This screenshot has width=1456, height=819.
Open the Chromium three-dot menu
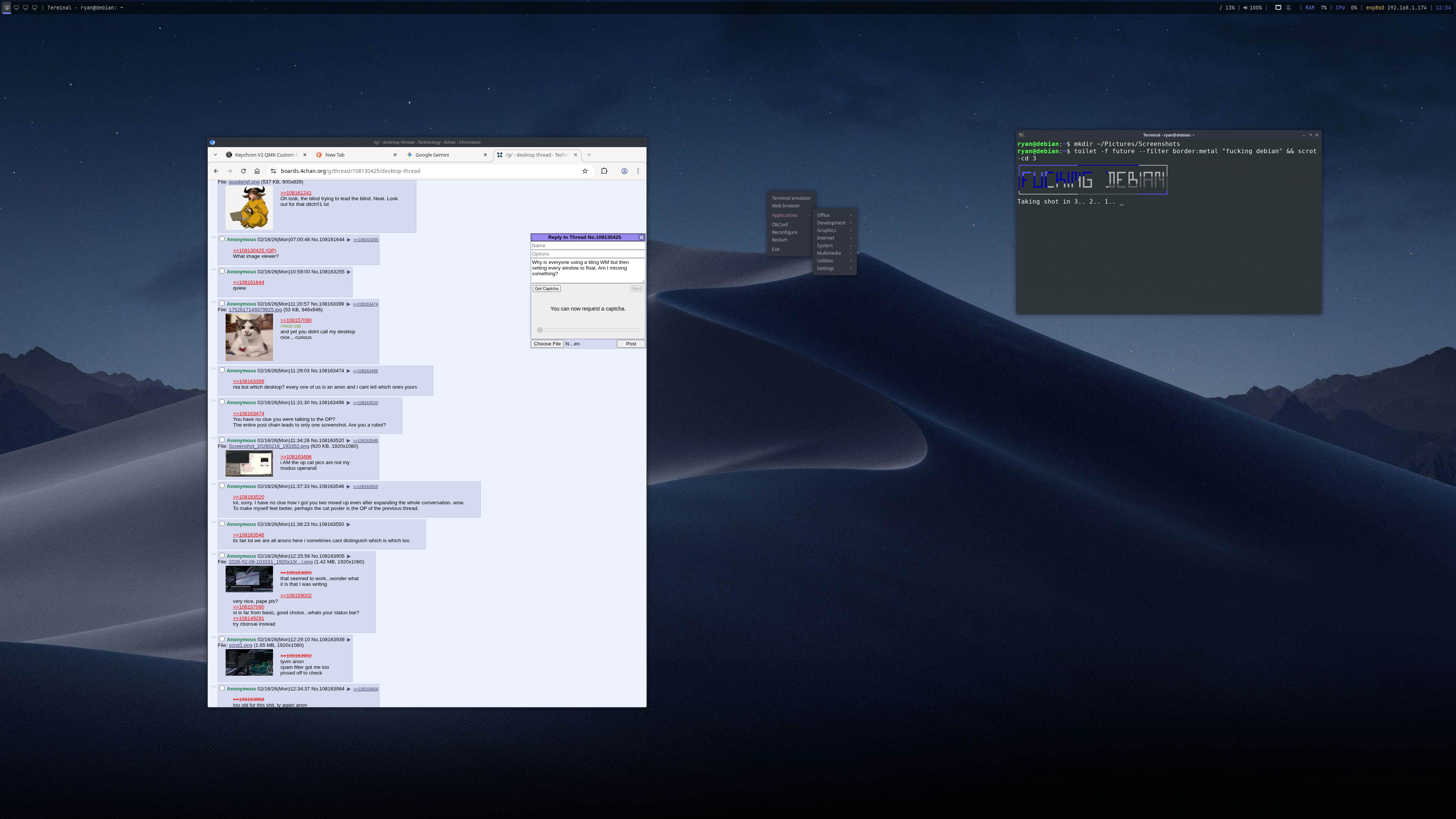click(638, 171)
